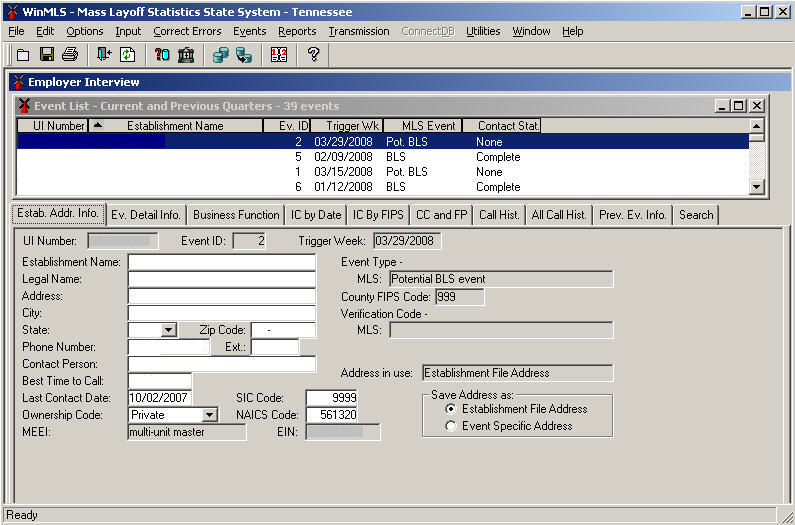Click the Trigger Wk column header
The image size is (795, 525).
[346, 126]
